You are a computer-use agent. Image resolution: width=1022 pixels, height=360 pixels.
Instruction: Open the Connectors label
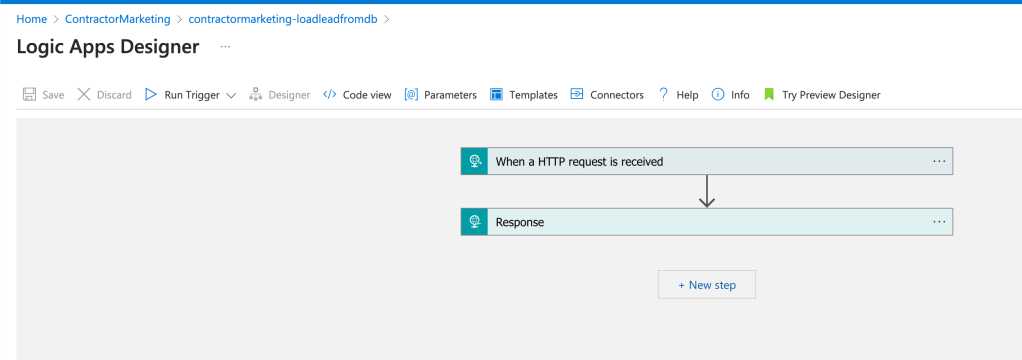point(617,95)
